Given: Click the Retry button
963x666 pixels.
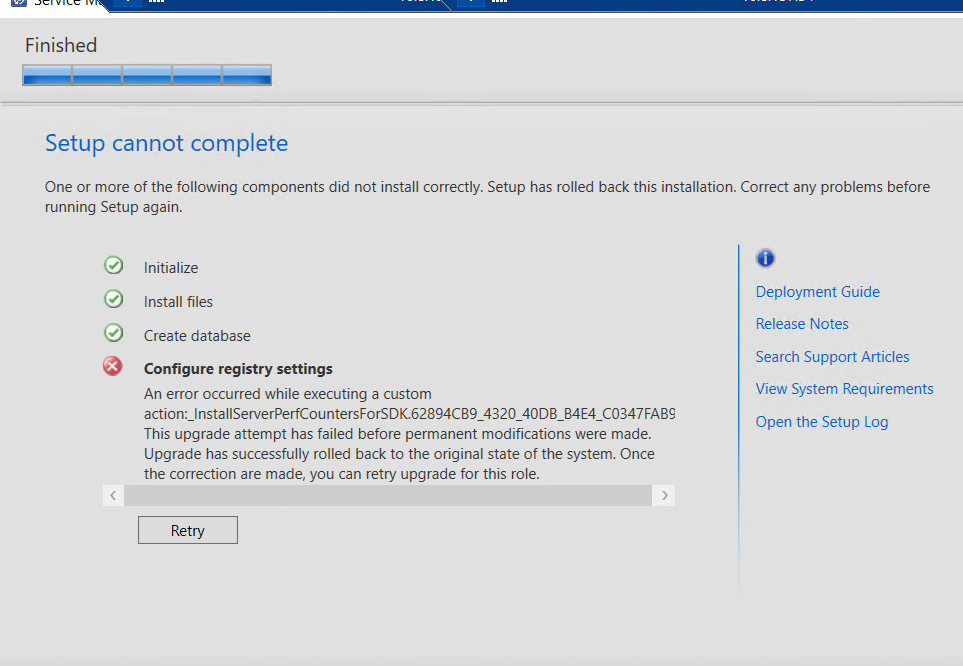Looking at the screenshot, I should pos(187,530).
